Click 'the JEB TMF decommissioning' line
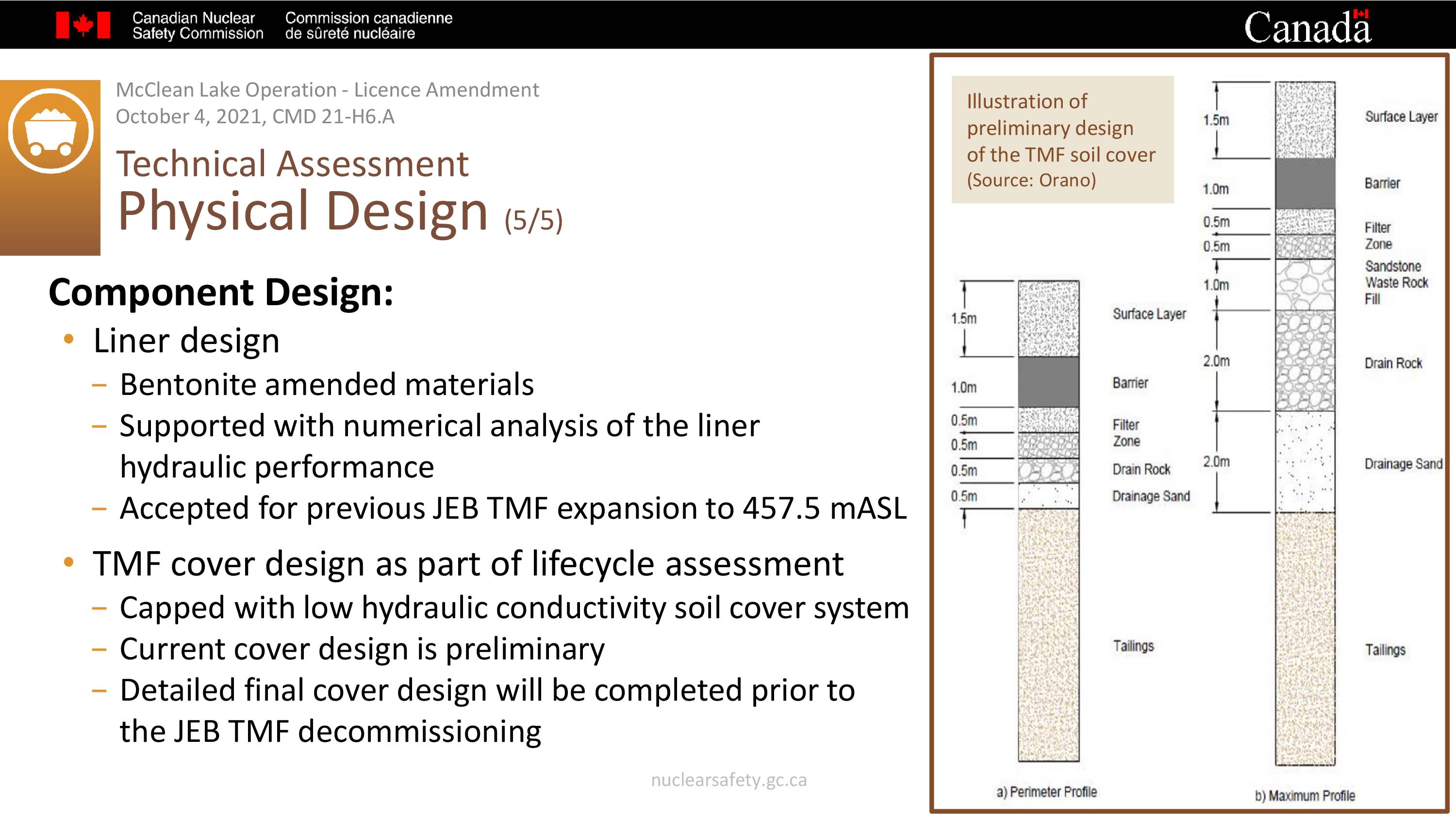Viewport: 1456px width, 819px height. [x=331, y=731]
